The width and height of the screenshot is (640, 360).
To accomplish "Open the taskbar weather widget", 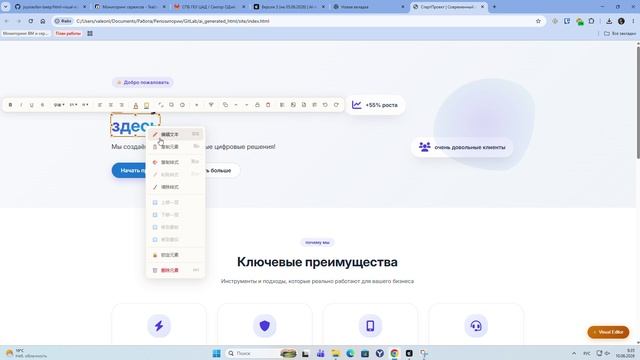I will pos(26,353).
